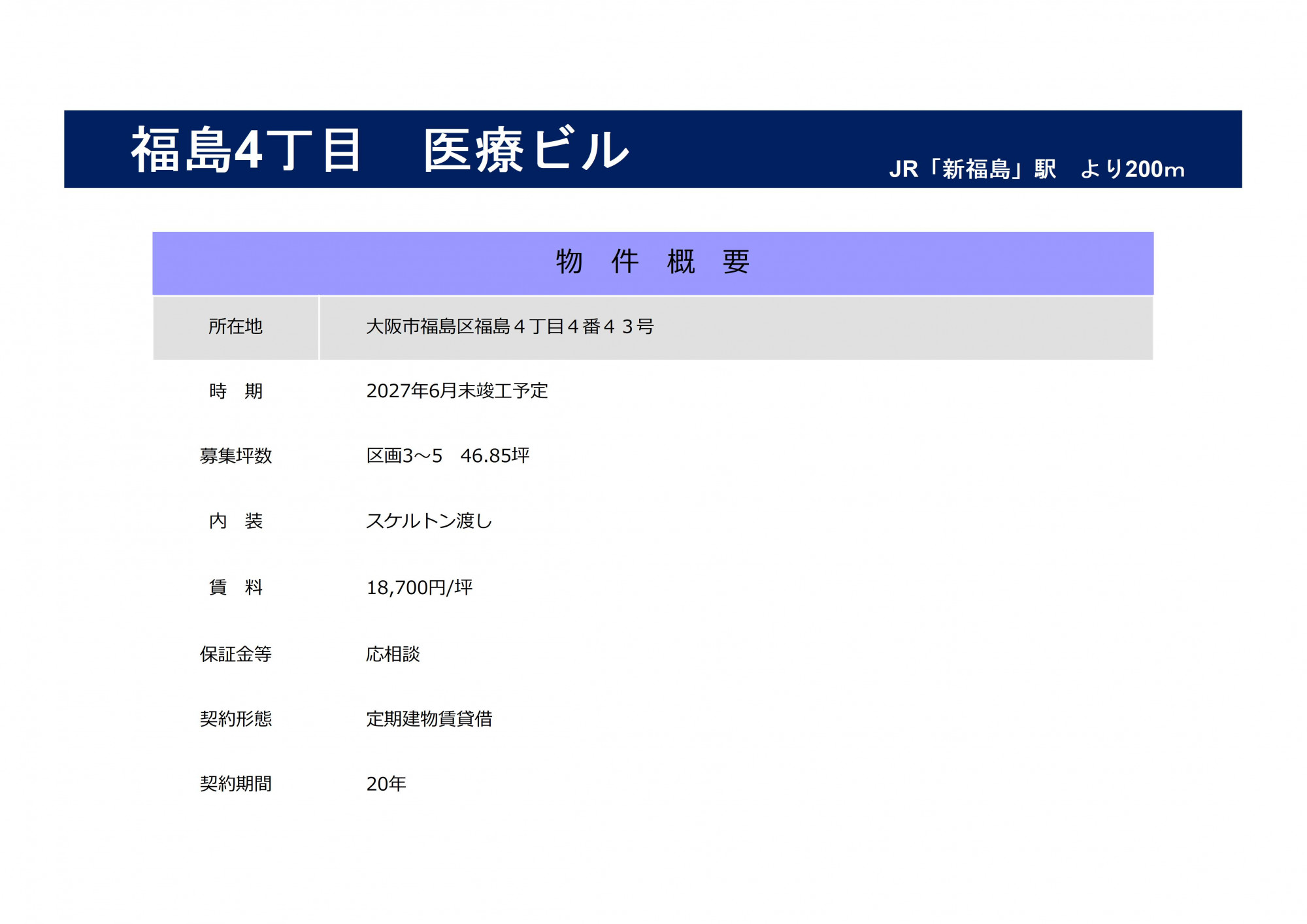Click the 賃料 row label
Viewport: 1307px width, 924px height.
[x=235, y=587]
